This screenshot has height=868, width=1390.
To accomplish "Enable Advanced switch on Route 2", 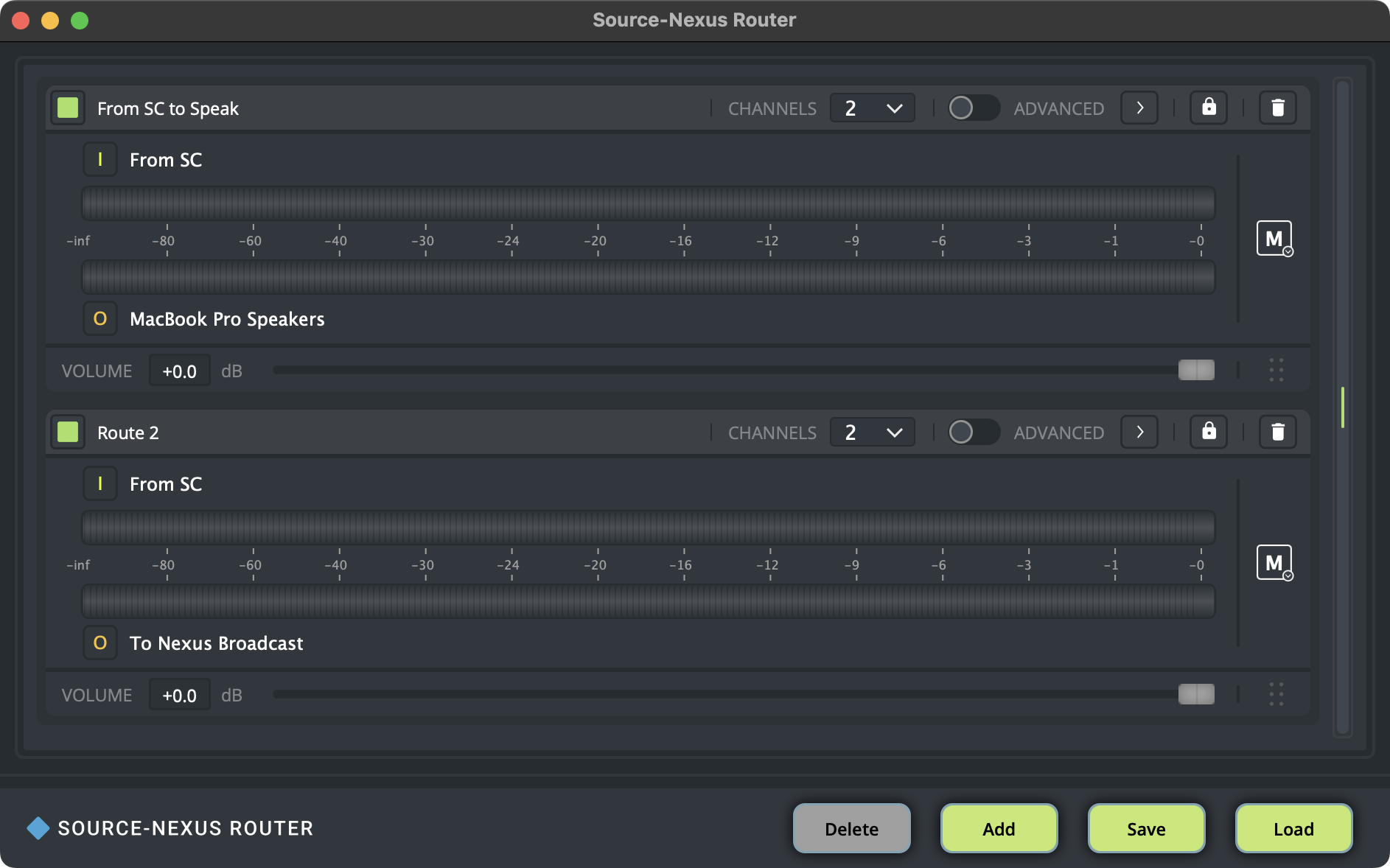I will coord(973,433).
